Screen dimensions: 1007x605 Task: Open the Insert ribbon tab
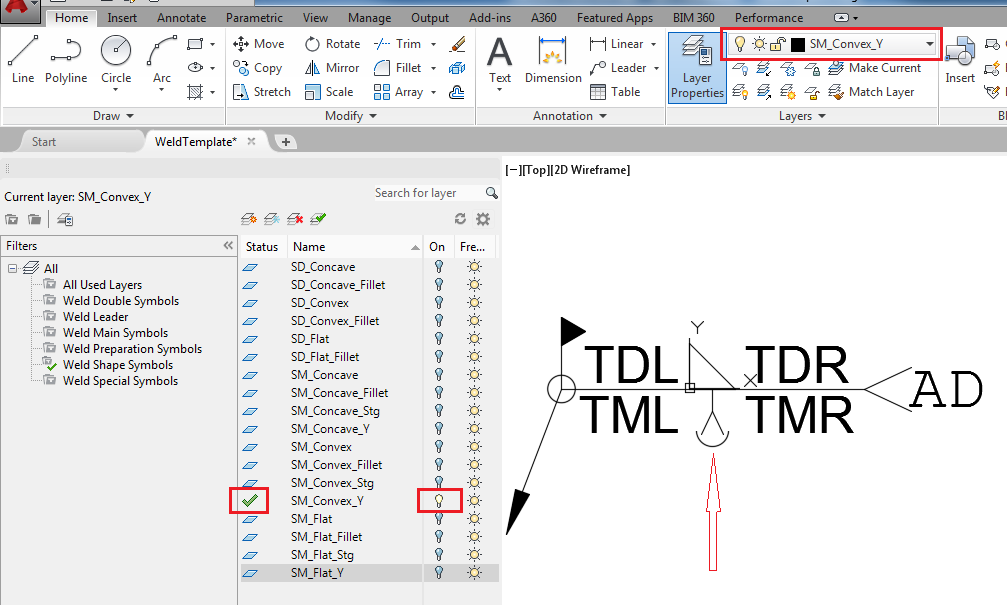coord(122,18)
